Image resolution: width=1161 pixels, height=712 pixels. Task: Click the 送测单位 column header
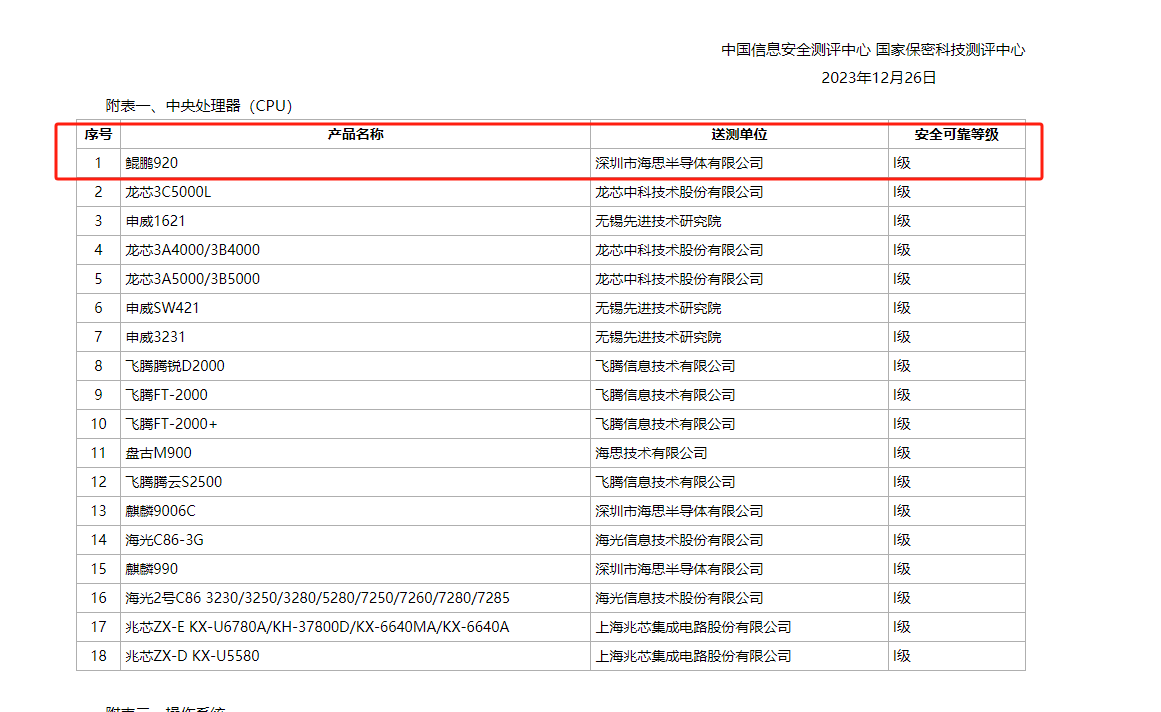[739, 134]
